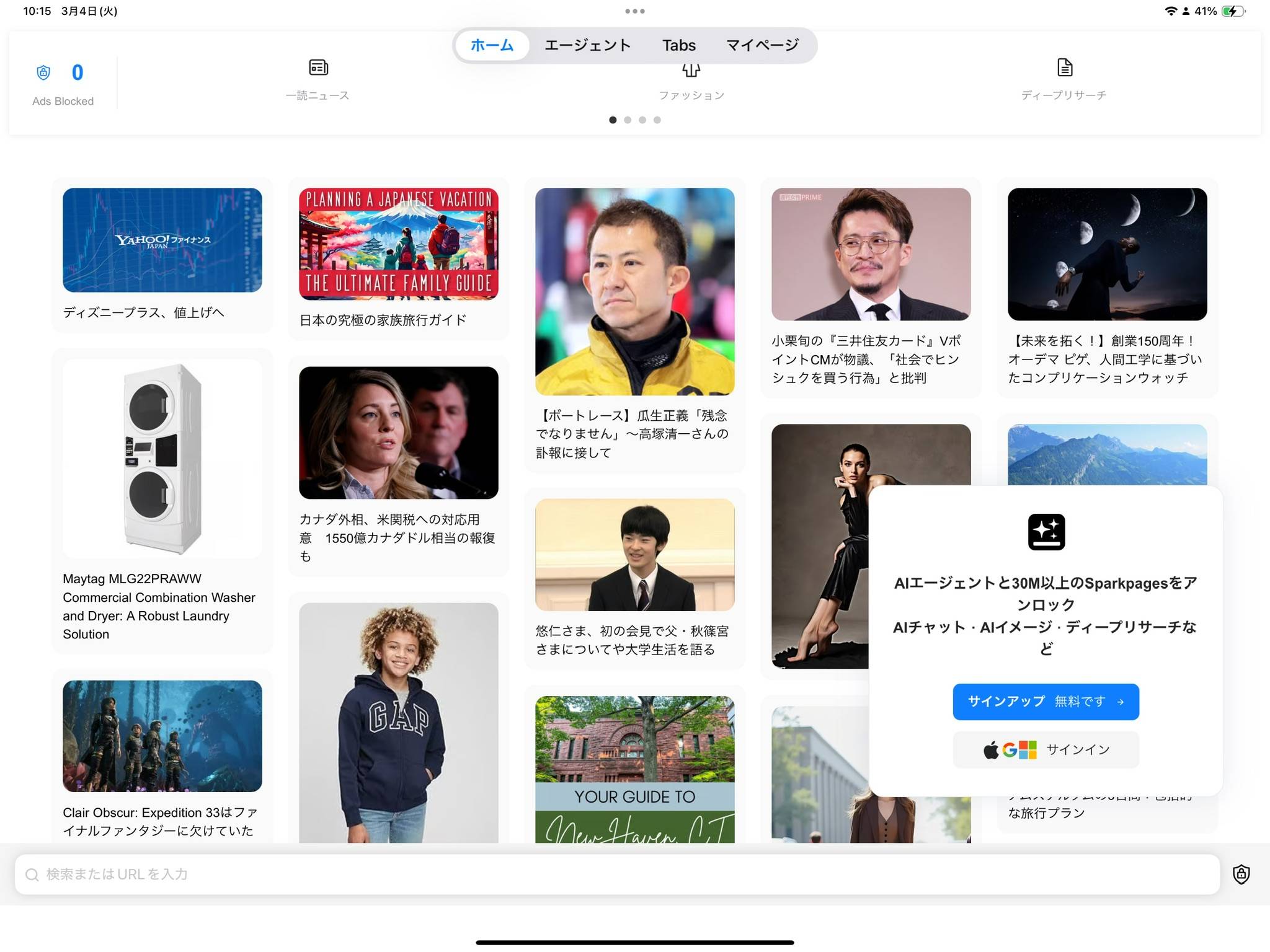The height and width of the screenshot is (952, 1270).
Task: Open the boat racer in yellow jacket photo
Action: tap(635, 291)
